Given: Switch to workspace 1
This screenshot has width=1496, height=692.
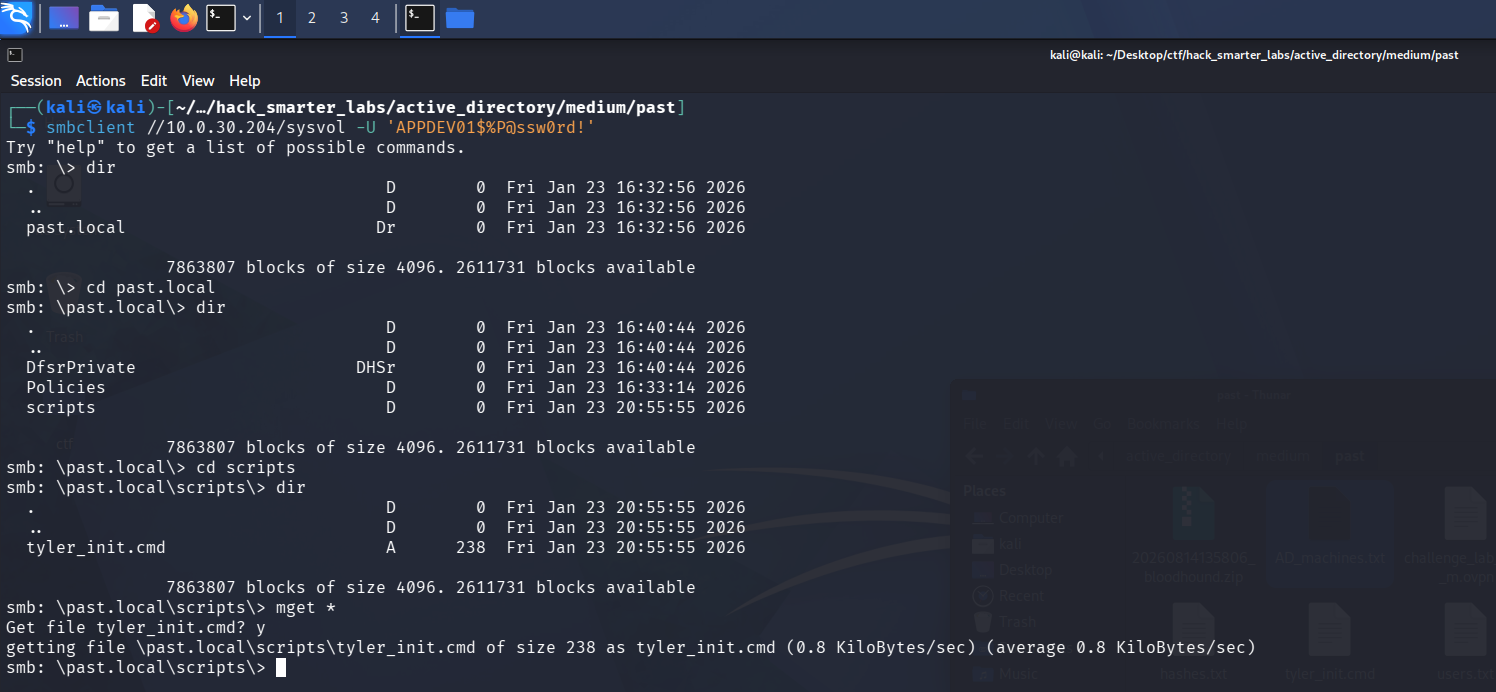Looking at the screenshot, I should (x=279, y=18).
